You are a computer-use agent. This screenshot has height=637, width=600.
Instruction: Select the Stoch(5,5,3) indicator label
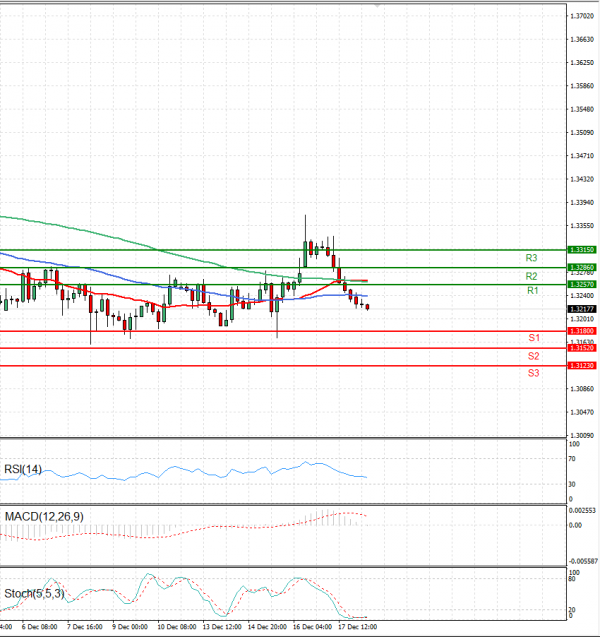coord(34,594)
